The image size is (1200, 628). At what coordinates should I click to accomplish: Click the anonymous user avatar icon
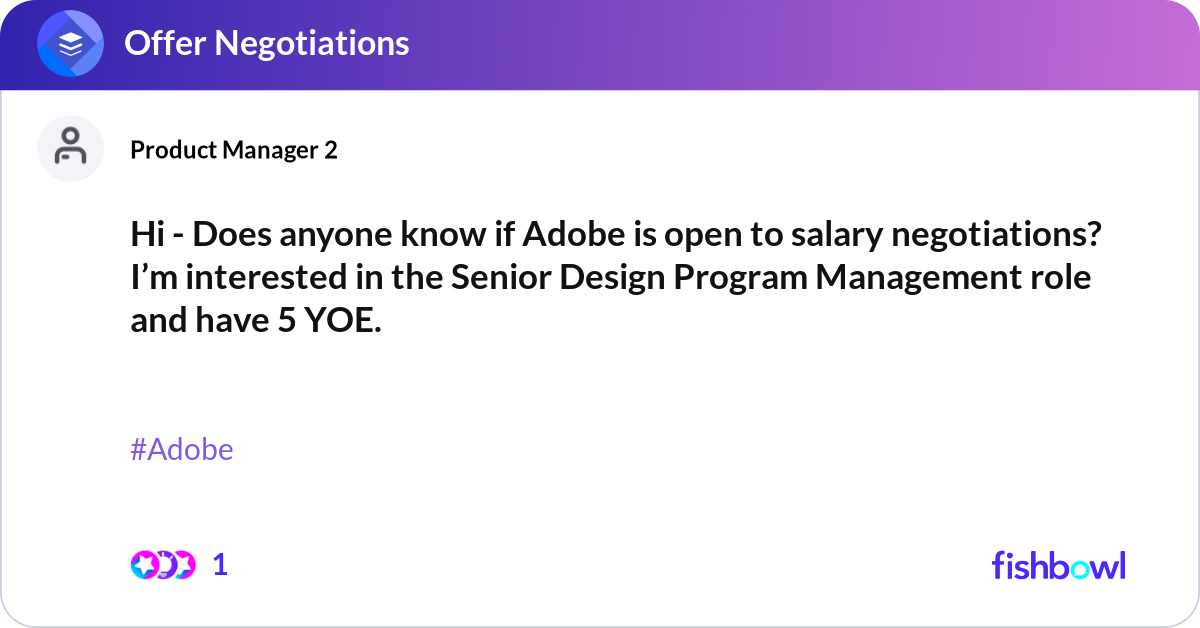coord(70,148)
